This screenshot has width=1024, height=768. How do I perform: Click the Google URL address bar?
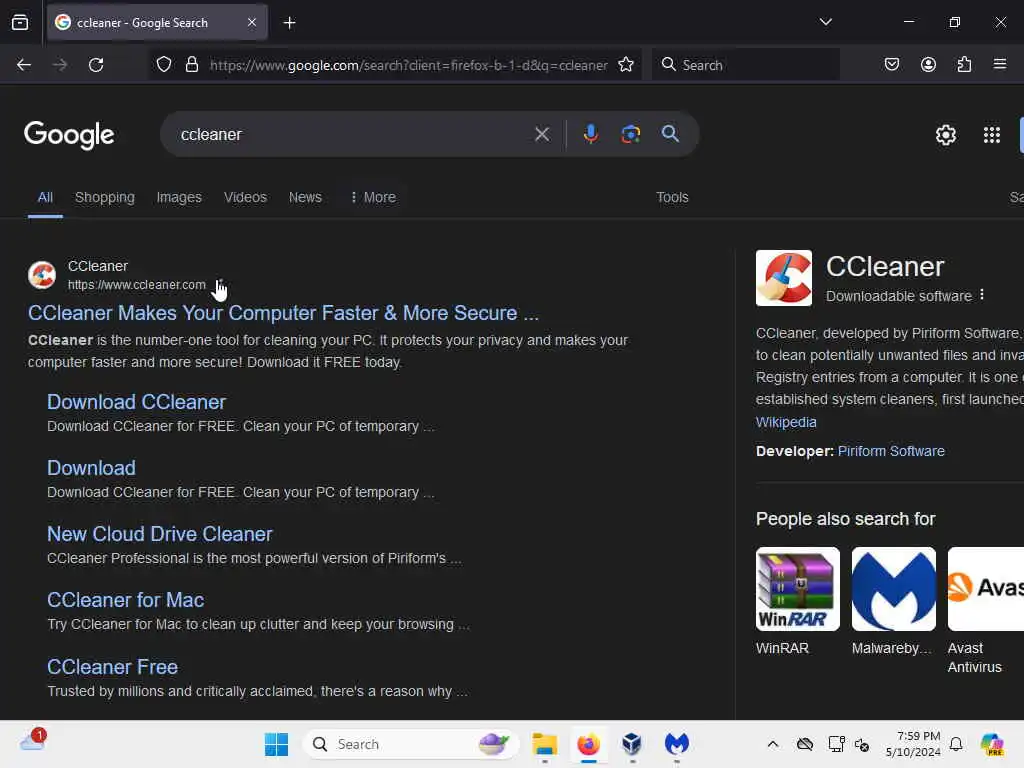click(408, 65)
